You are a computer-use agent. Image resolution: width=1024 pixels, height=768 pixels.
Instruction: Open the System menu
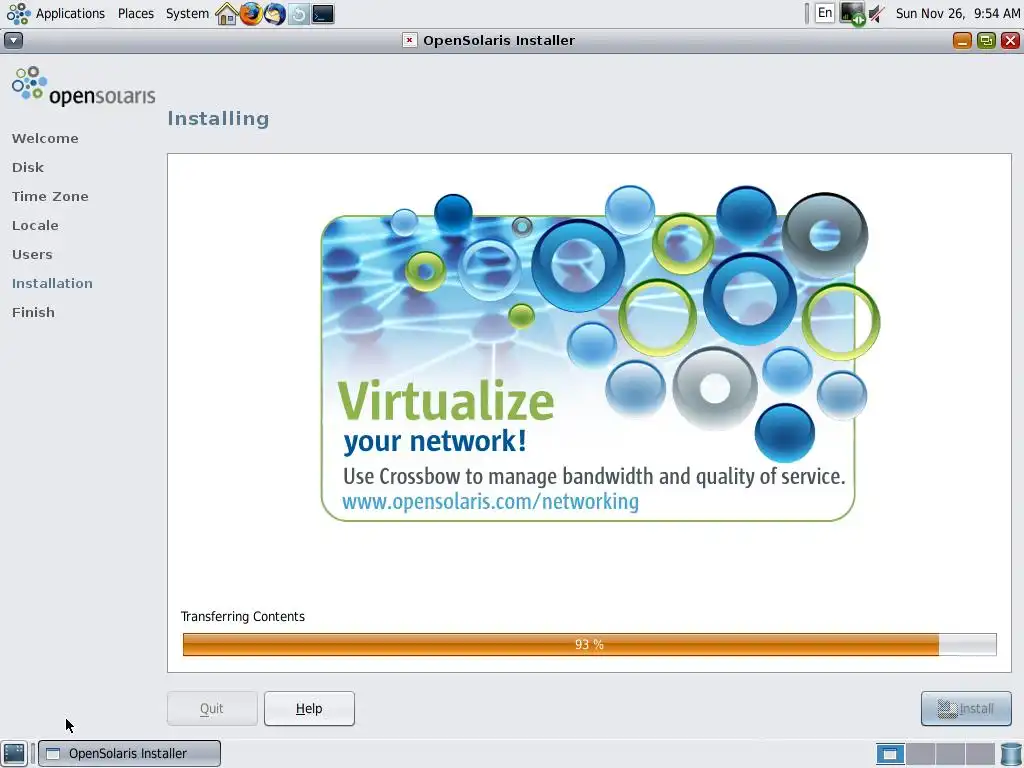(187, 13)
